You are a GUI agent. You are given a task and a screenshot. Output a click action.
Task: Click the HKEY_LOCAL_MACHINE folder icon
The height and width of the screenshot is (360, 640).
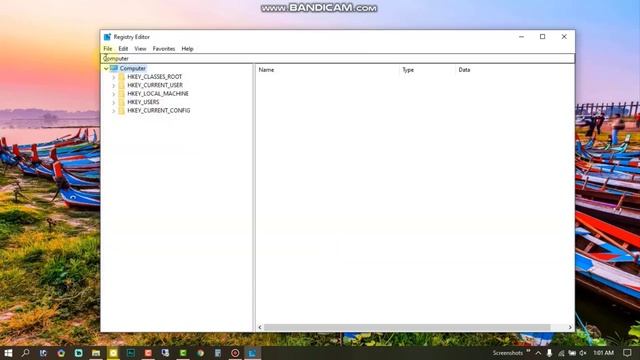point(122,93)
